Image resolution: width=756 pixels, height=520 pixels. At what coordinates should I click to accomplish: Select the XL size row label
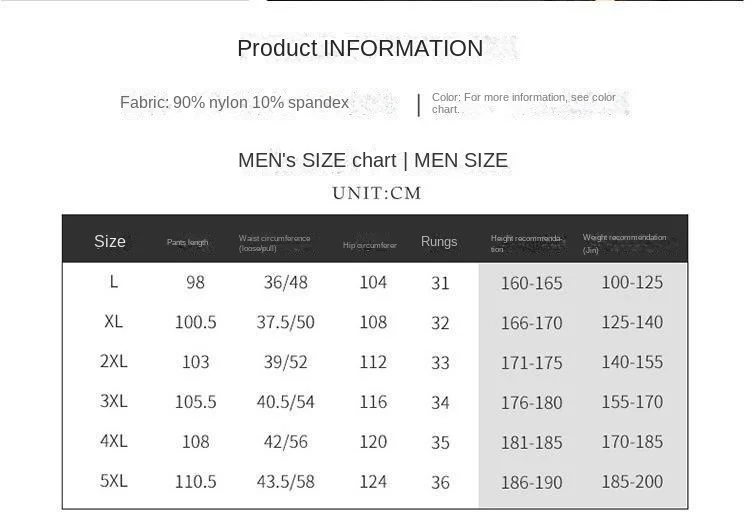point(113,321)
